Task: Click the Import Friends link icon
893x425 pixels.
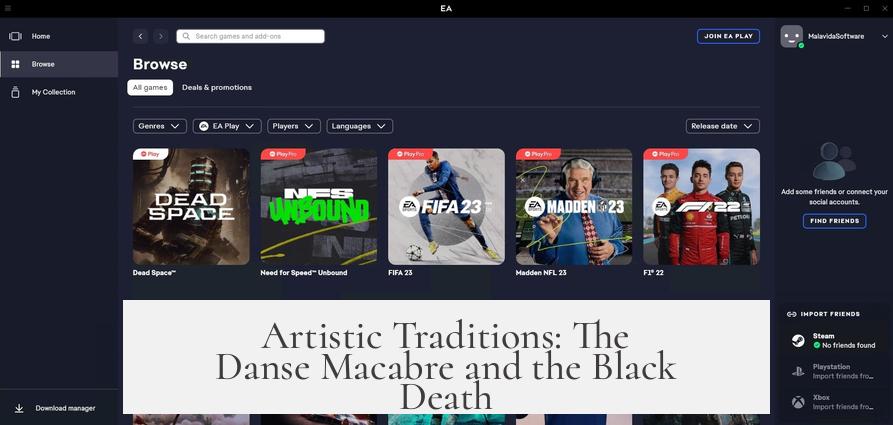Action: point(791,314)
